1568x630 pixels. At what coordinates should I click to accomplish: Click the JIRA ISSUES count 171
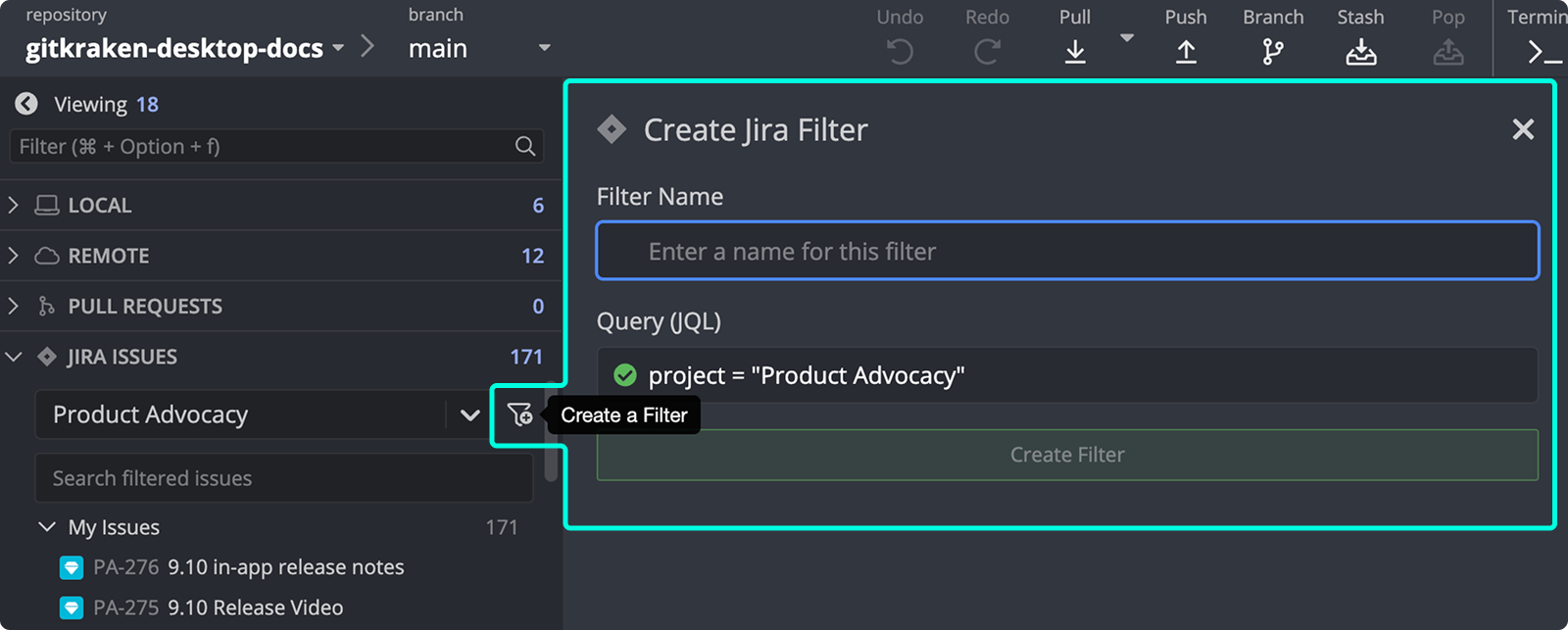point(526,357)
